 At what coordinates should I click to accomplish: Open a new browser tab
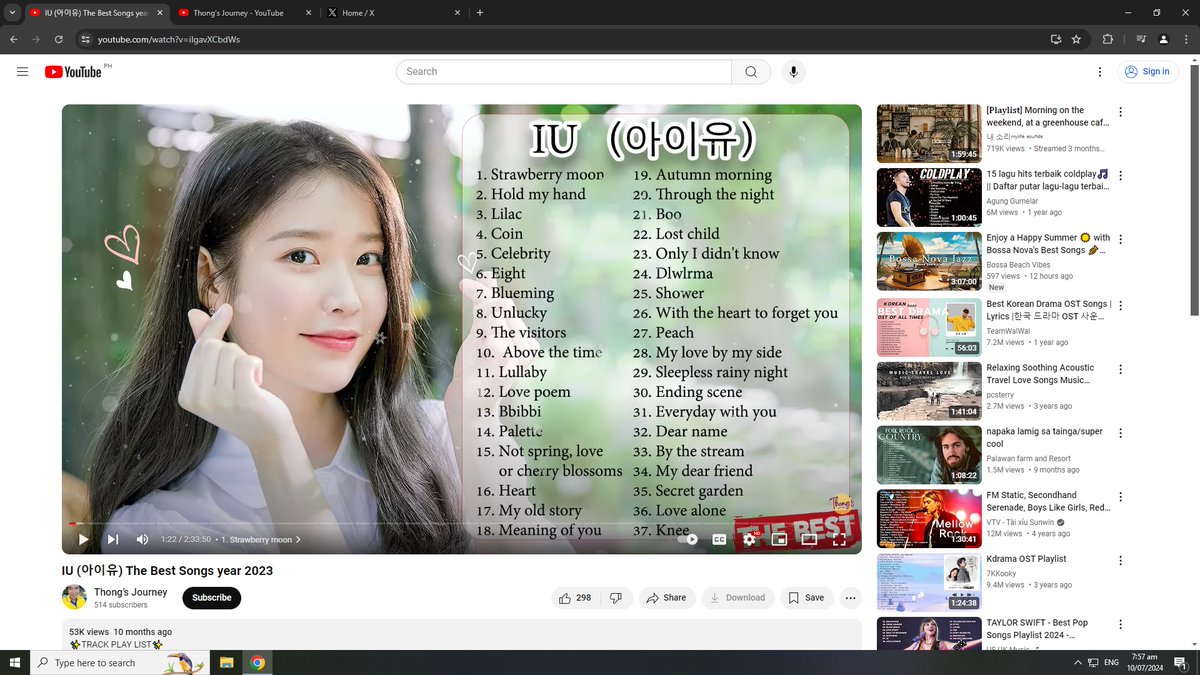pyautogui.click(x=480, y=13)
